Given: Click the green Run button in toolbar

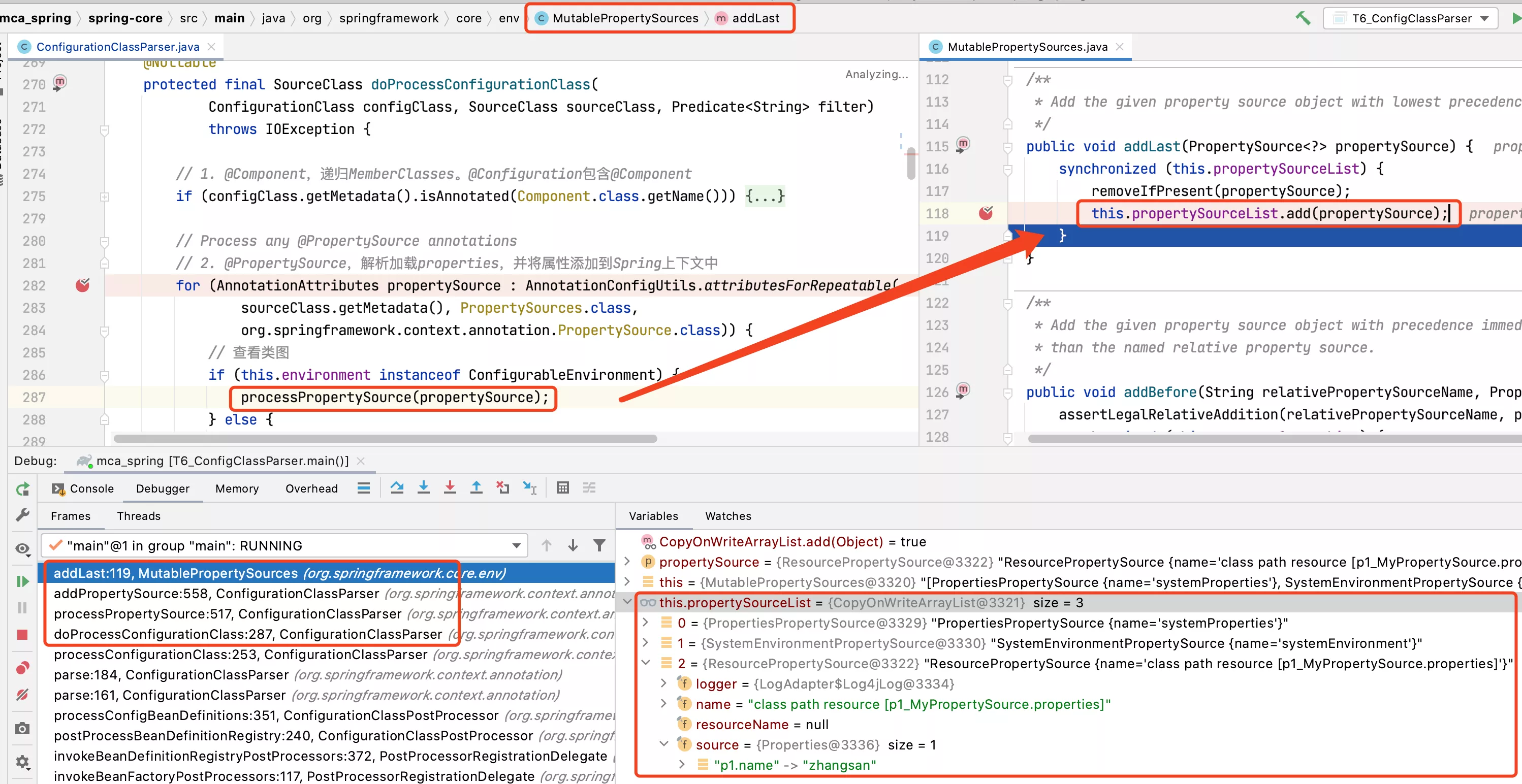Looking at the screenshot, I should pos(1516,18).
